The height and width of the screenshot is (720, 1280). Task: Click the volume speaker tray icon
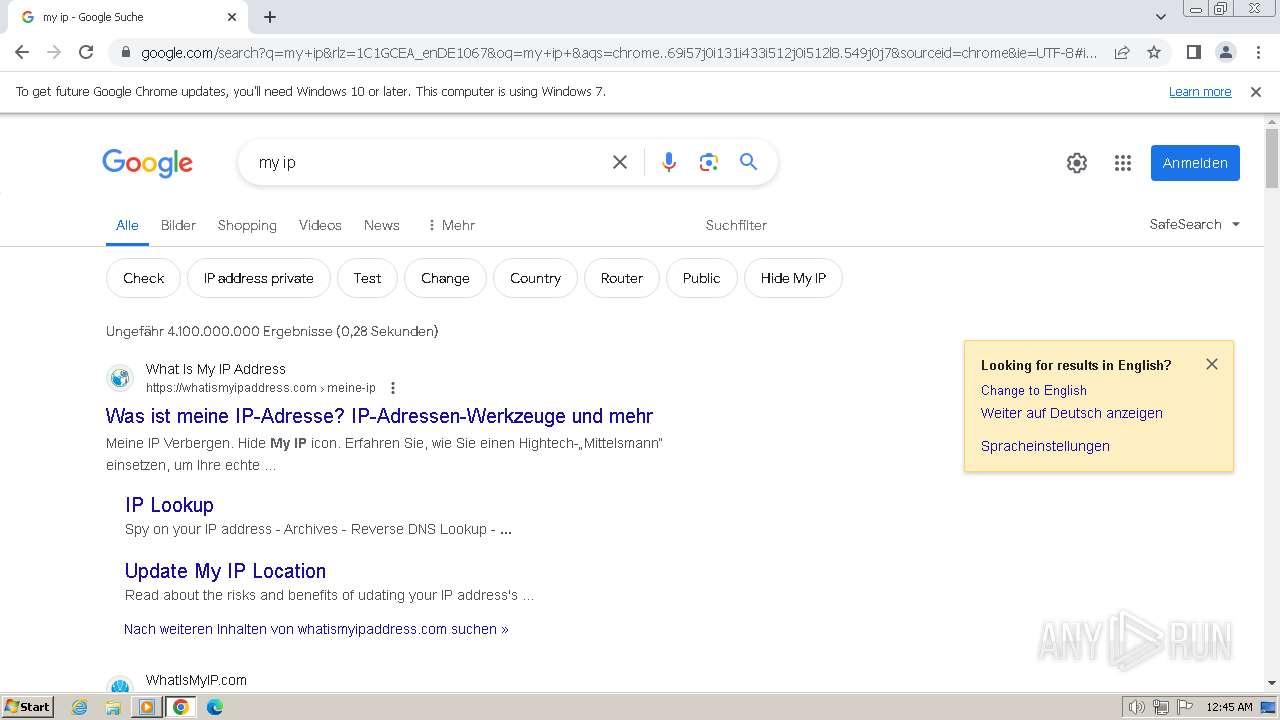[1137, 707]
